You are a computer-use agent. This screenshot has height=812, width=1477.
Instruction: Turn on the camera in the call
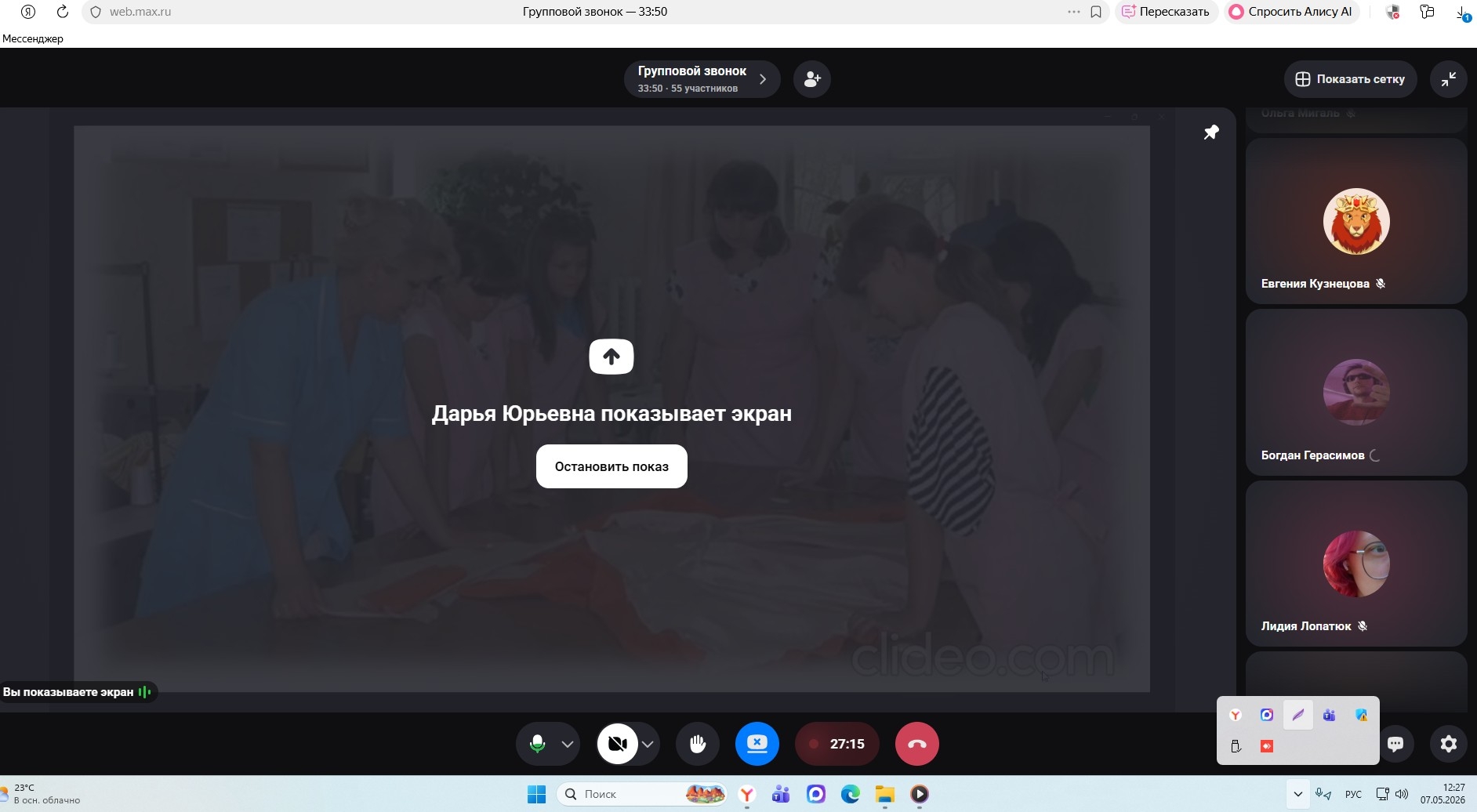pos(618,744)
